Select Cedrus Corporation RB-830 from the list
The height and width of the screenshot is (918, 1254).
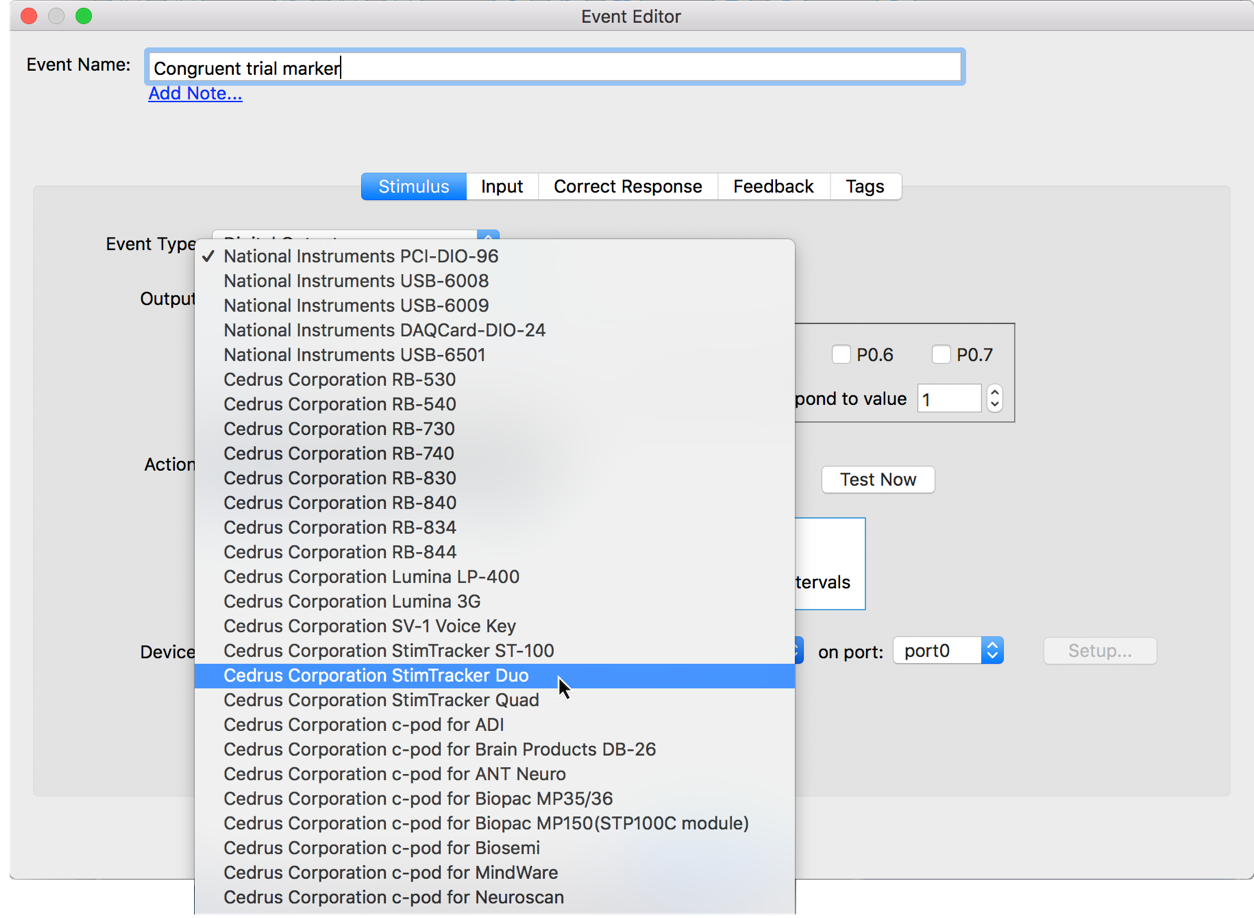340,478
